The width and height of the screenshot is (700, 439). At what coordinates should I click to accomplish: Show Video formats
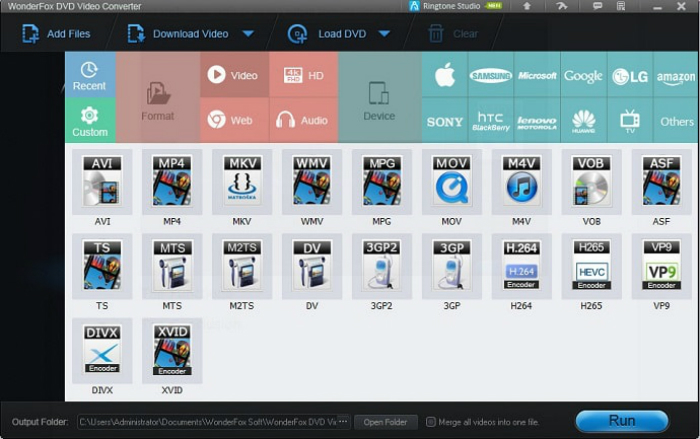pyautogui.click(x=235, y=75)
